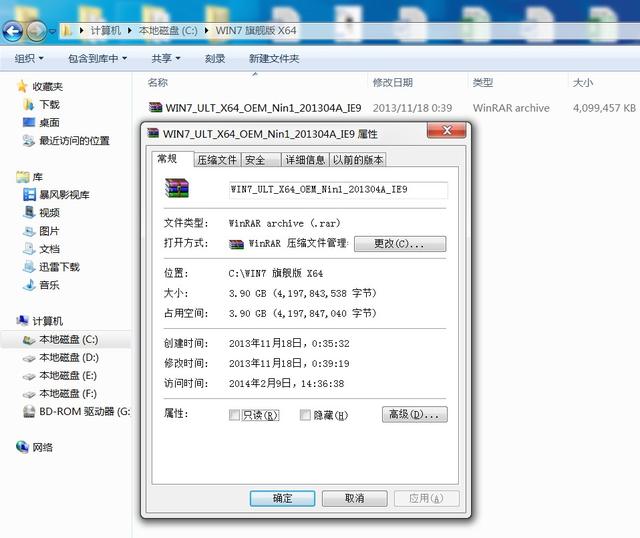Switch to the 安全 tab

point(261,160)
